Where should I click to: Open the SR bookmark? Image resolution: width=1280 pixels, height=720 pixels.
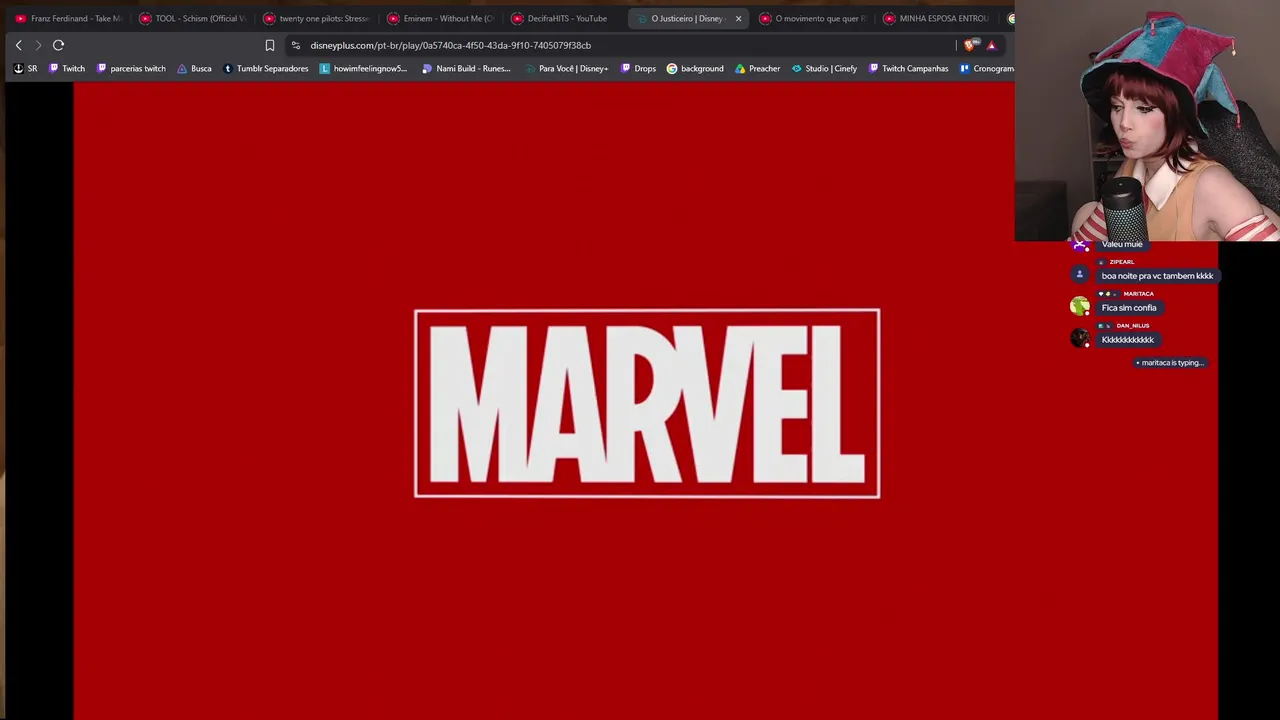tap(25, 69)
